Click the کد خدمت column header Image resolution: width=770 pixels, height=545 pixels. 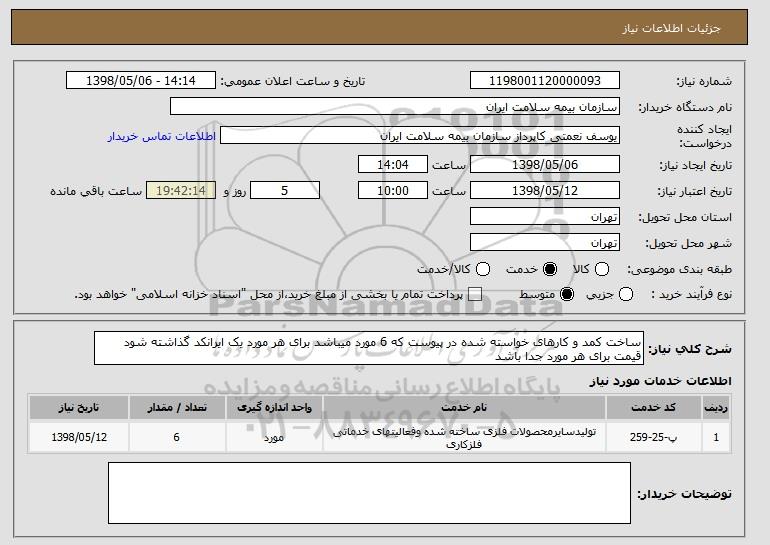[x=654, y=408]
